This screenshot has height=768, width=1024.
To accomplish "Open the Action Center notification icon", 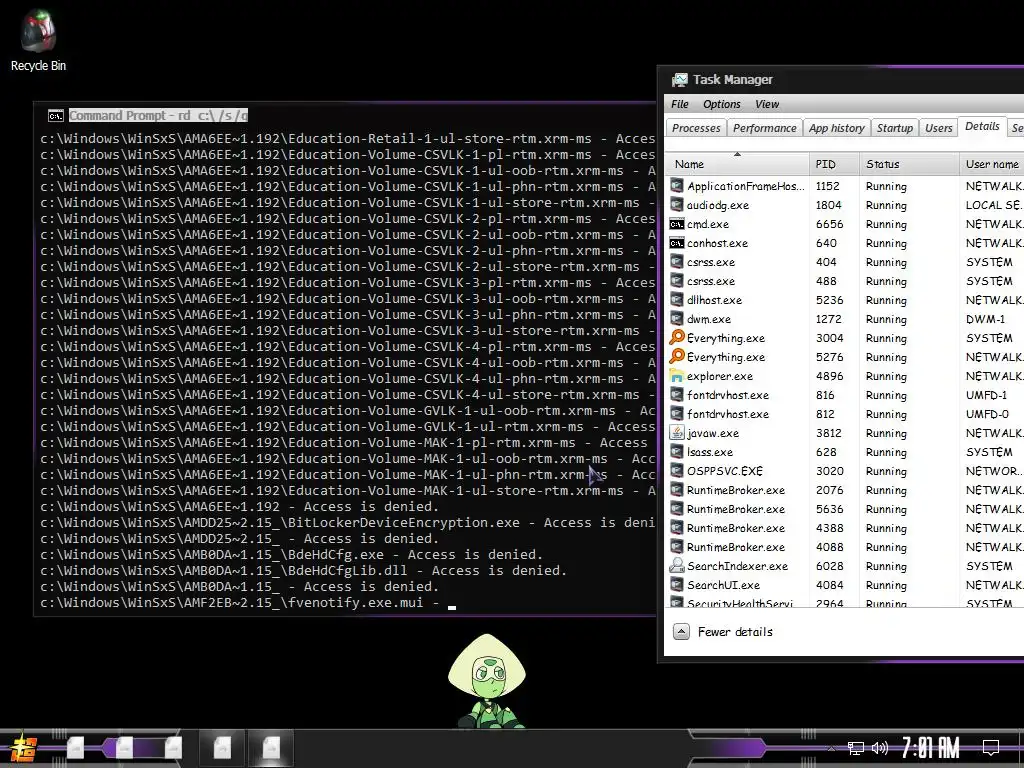I will [x=991, y=747].
